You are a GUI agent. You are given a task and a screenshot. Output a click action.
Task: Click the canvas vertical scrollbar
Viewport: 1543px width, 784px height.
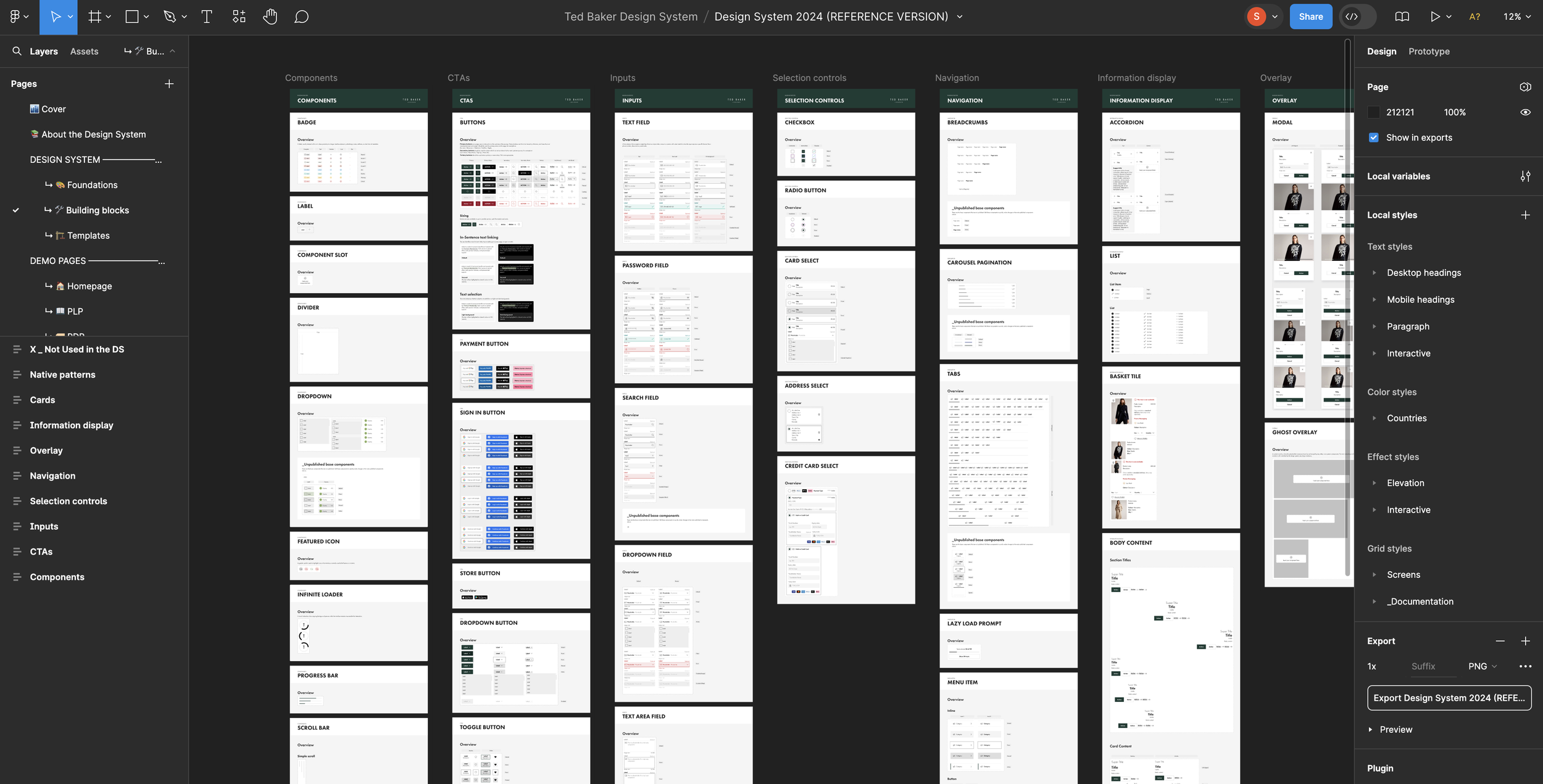pyautogui.click(x=1347, y=308)
